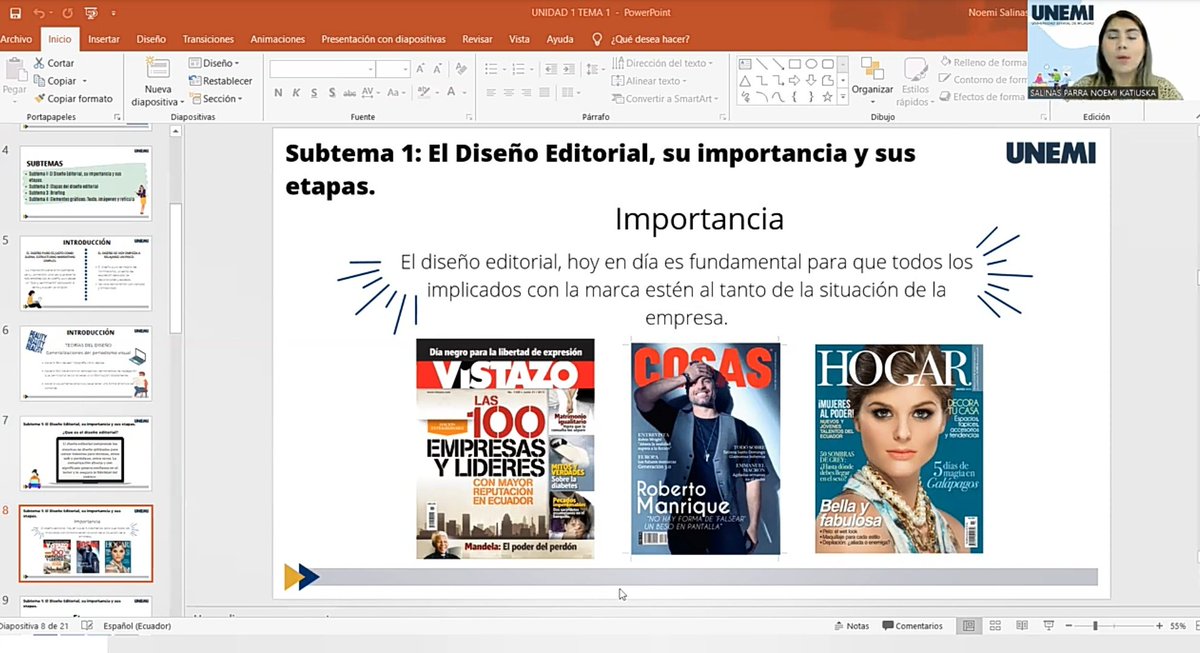Open slide Diseño layout dropdown in Diapositivas group
This screenshot has height=653, width=1200.
214,63
